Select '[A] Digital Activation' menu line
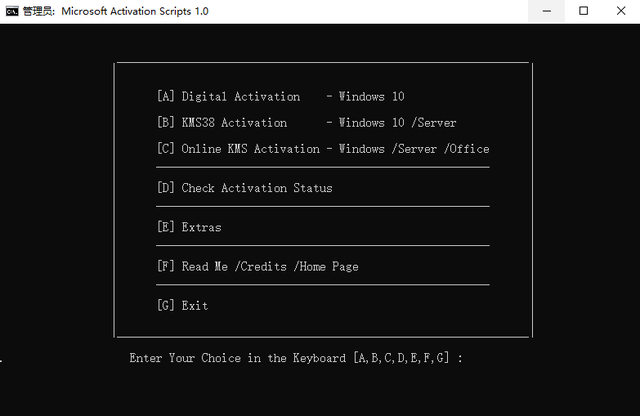This screenshot has height=416, width=640. pyautogui.click(x=281, y=96)
